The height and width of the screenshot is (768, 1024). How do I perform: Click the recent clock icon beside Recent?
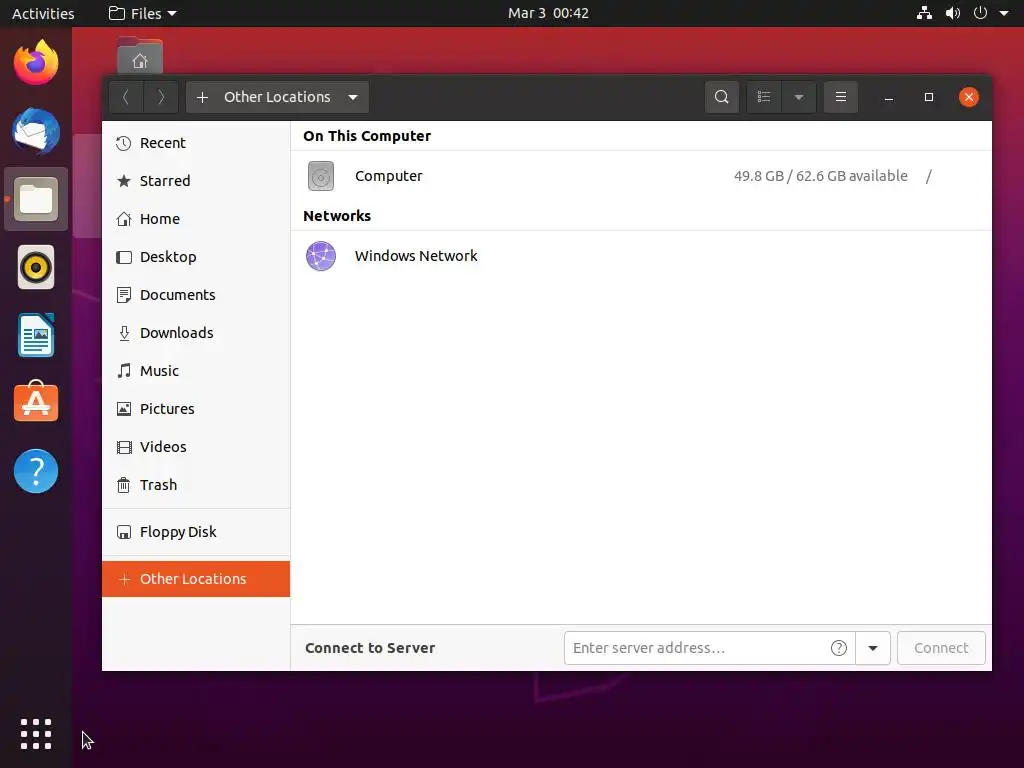tap(123, 143)
